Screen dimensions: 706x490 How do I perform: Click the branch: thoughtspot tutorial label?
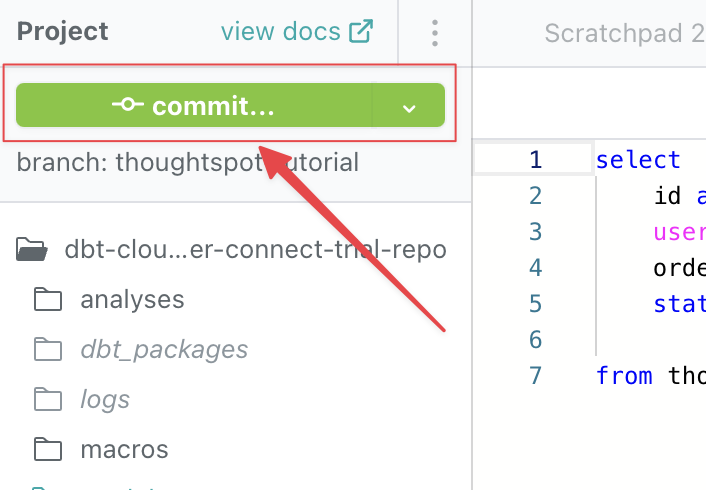(187, 163)
